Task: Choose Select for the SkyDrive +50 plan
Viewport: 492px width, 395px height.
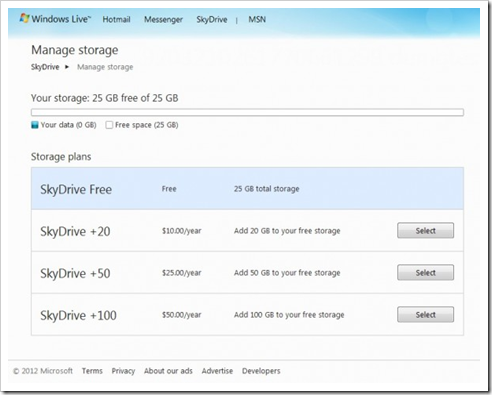Action: 425,273
